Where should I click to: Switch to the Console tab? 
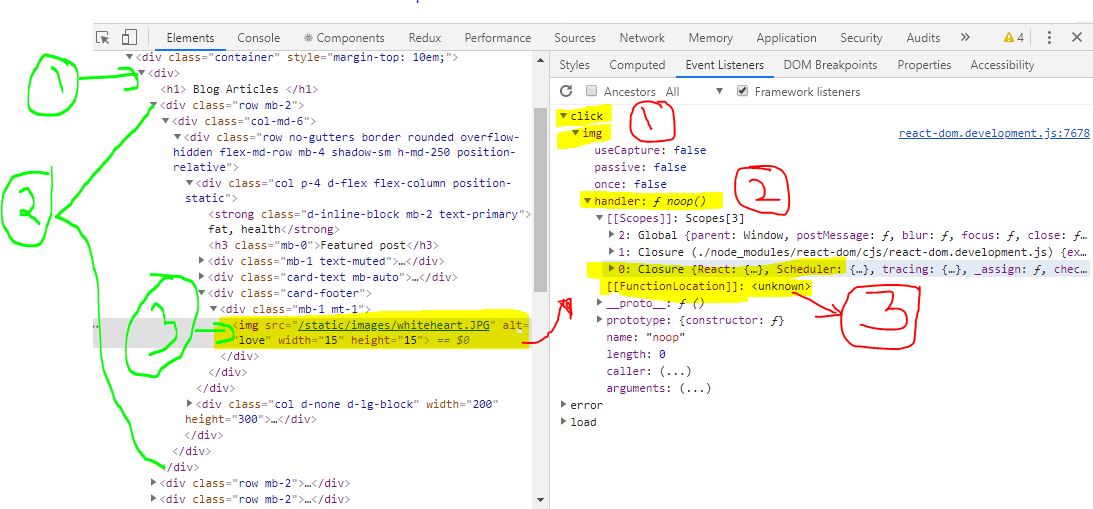pos(258,38)
